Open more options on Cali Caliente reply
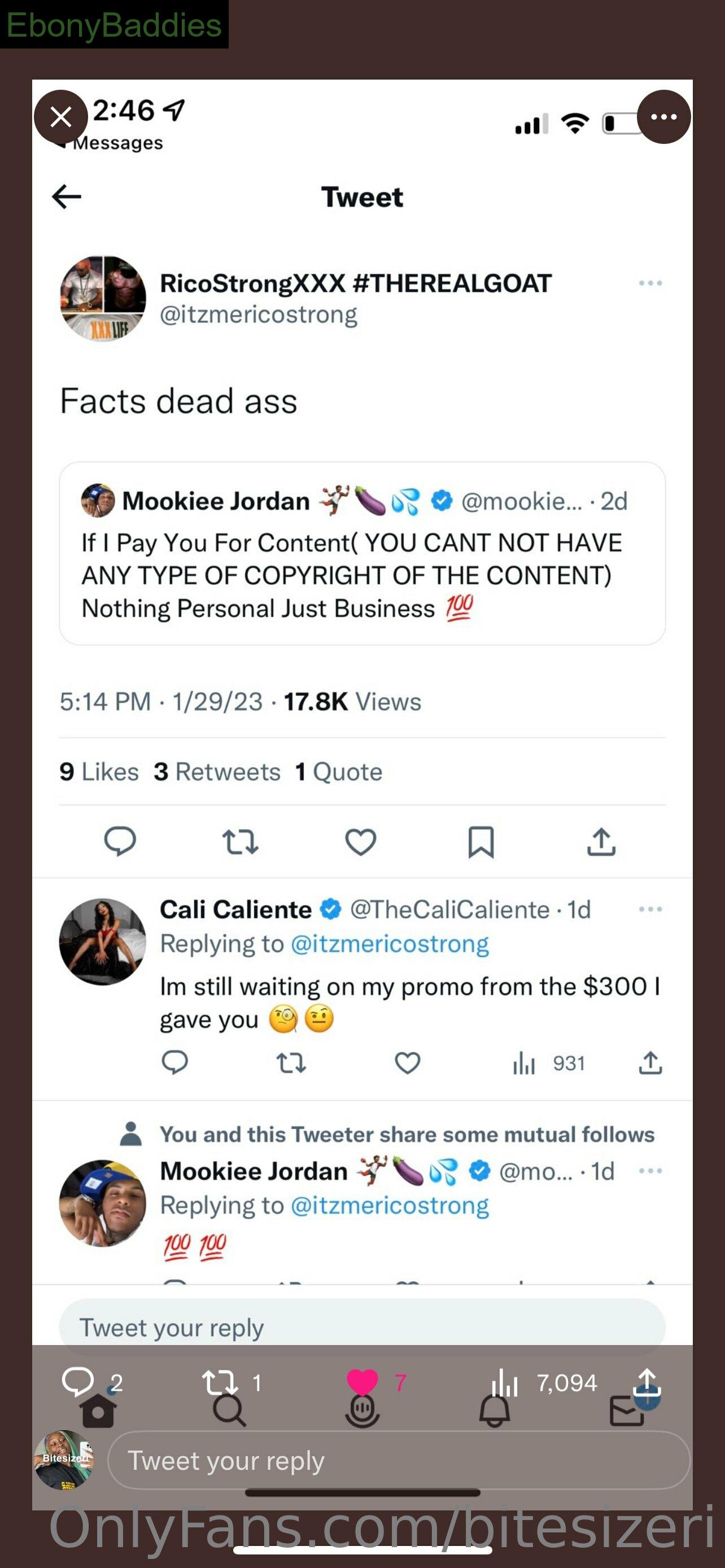 pyautogui.click(x=650, y=909)
